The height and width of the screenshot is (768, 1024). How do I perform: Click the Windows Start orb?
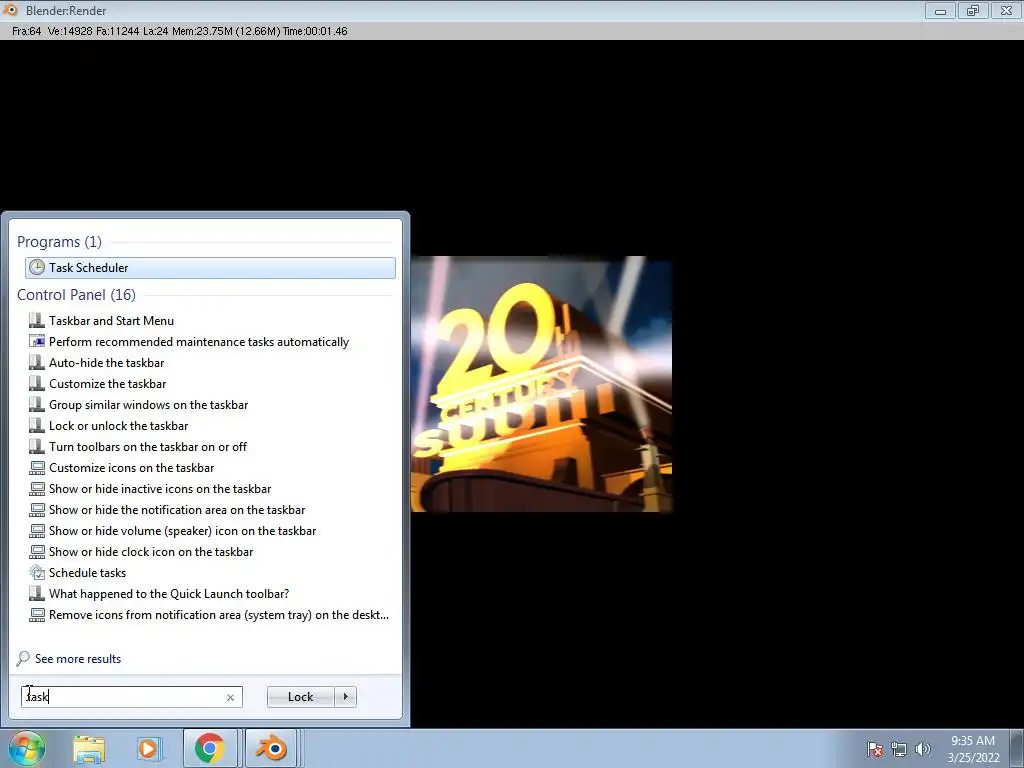(26, 748)
